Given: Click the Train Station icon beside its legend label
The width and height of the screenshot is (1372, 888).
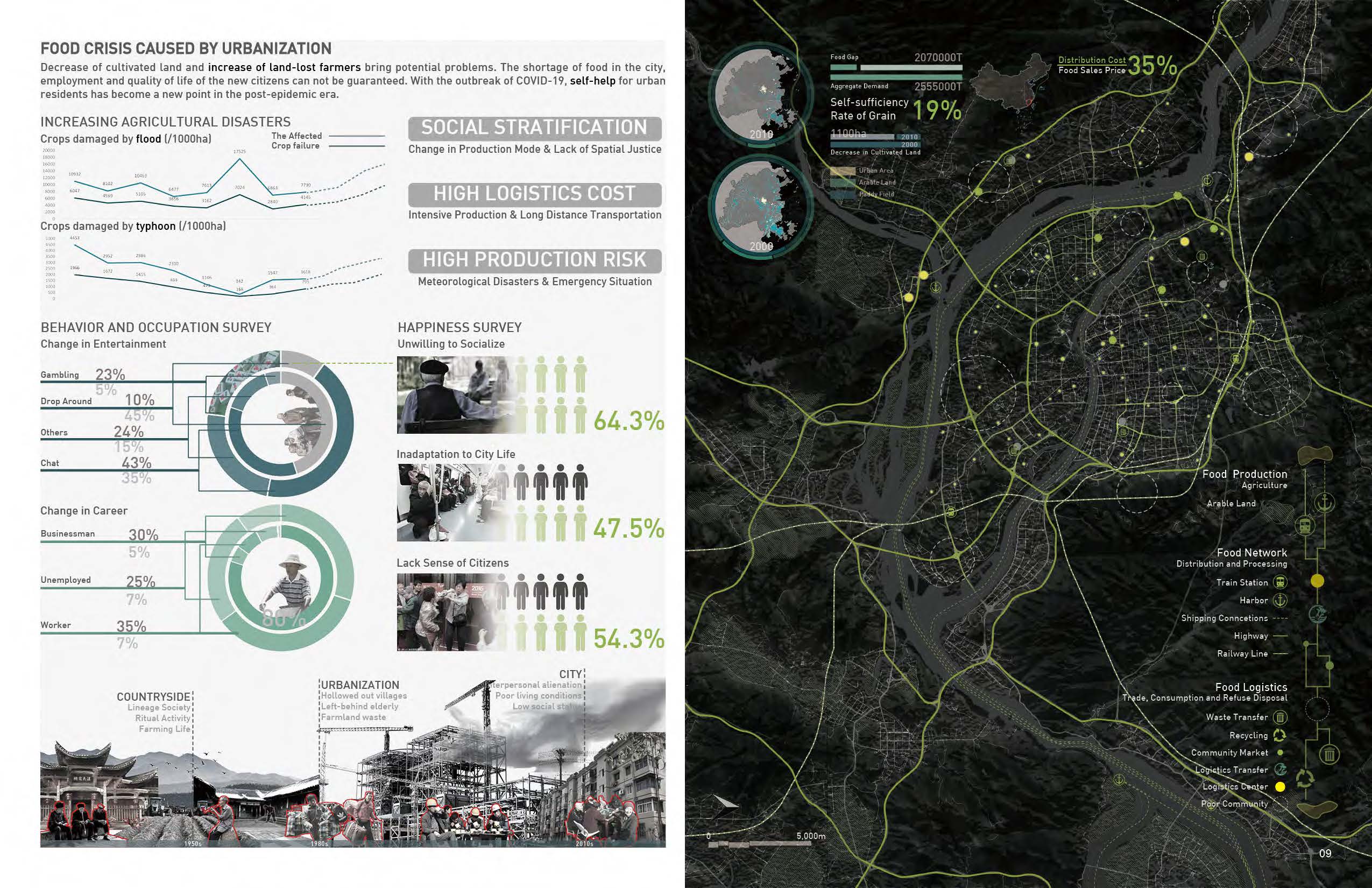Looking at the screenshot, I should (1280, 582).
